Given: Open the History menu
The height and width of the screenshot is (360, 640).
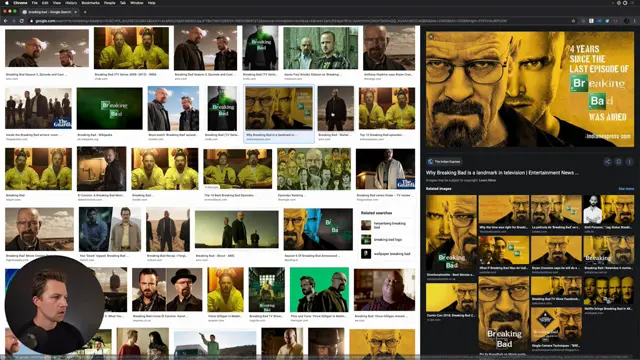Looking at the screenshot, I should [71, 3].
